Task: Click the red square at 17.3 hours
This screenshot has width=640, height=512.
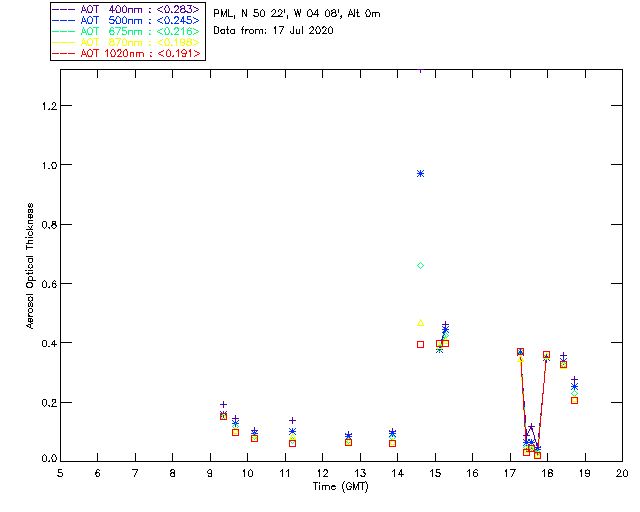Action: coord(520,352)
